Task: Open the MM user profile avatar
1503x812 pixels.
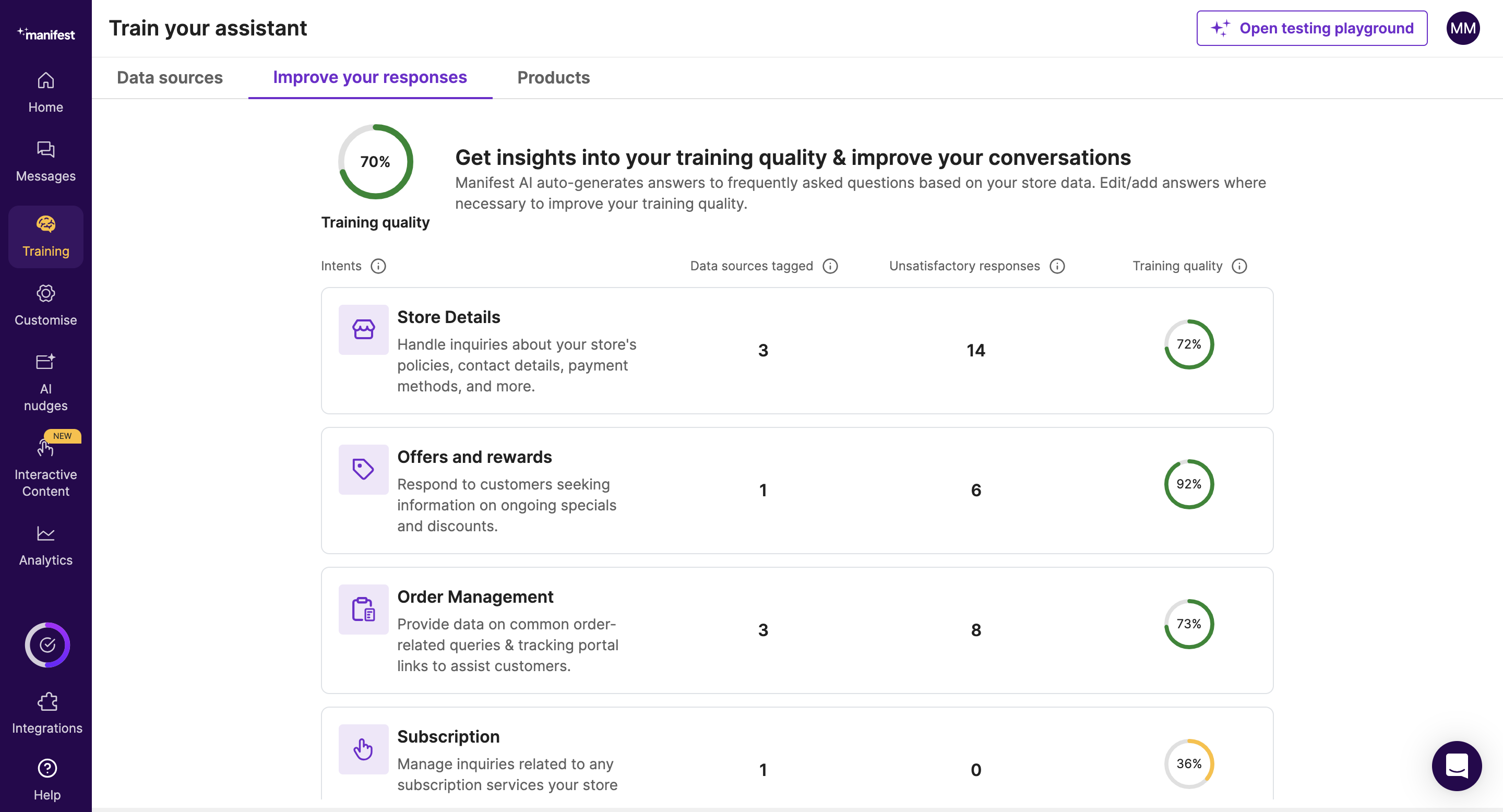Action: coord(1462,28)
